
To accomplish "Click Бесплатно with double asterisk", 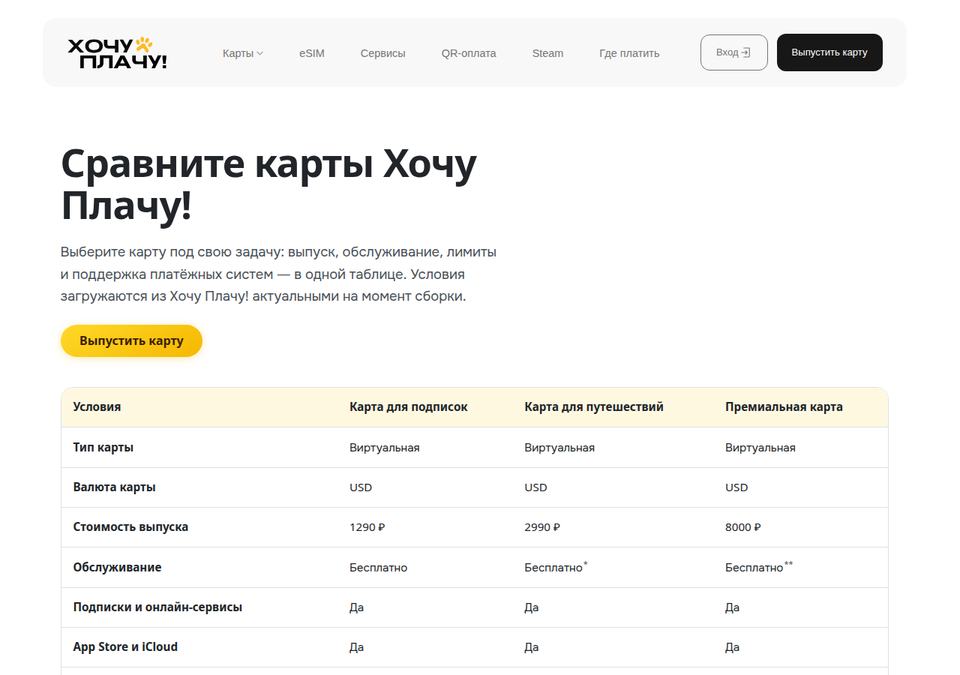I will [x=759, y=567].
